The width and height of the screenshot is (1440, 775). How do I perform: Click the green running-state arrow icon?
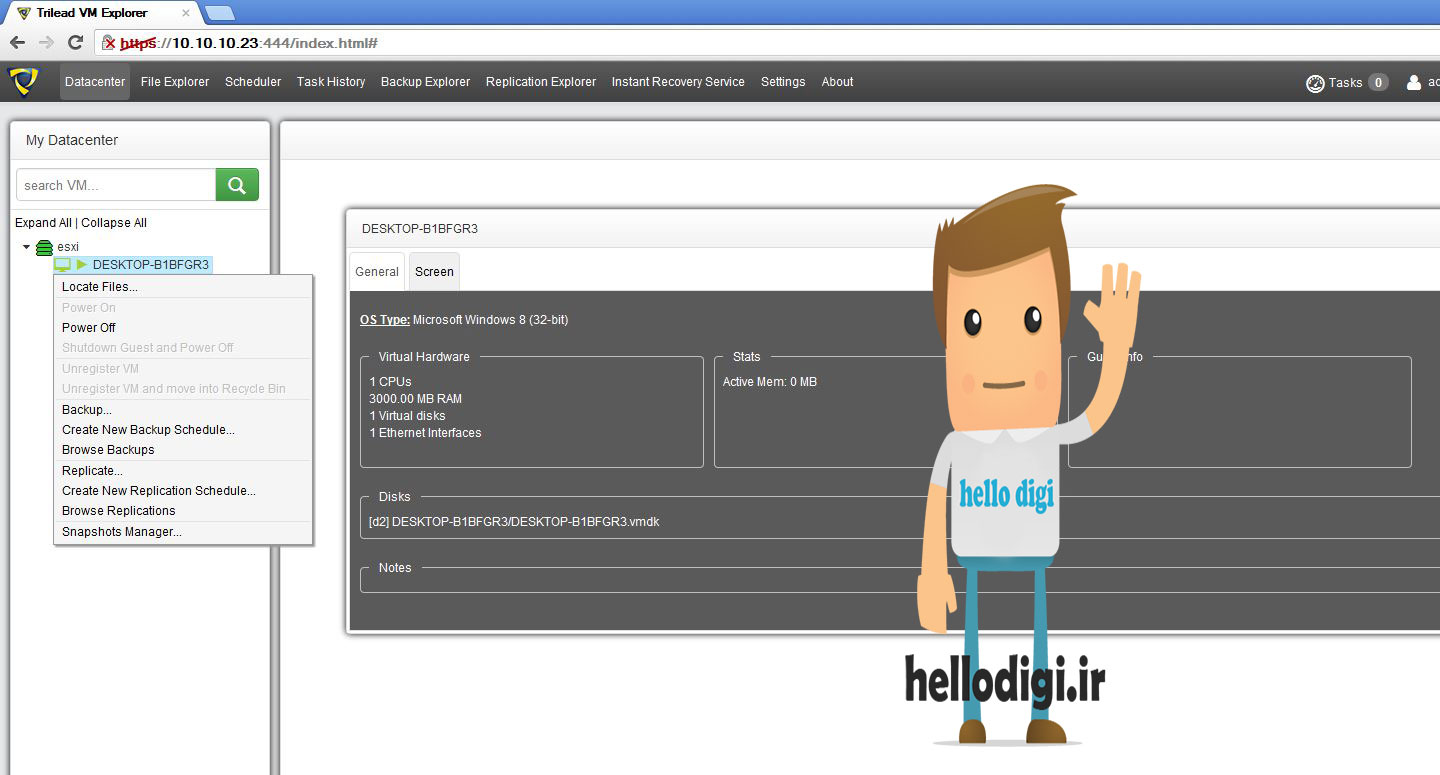(82, 265)
